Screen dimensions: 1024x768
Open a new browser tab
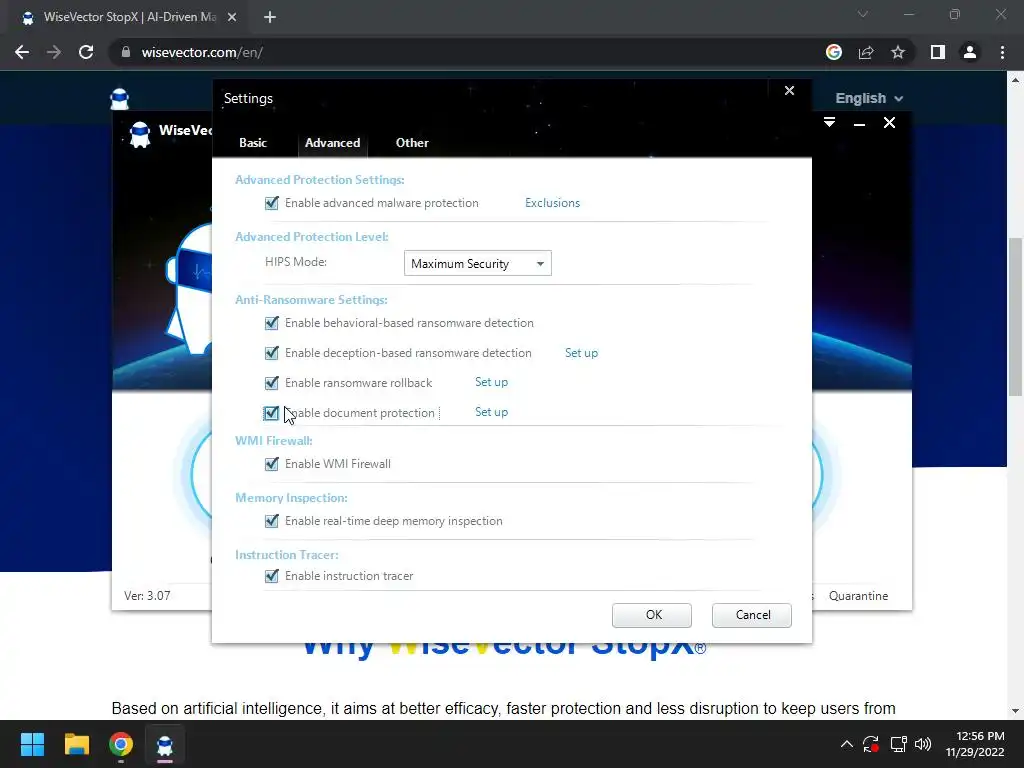point(270,17)
